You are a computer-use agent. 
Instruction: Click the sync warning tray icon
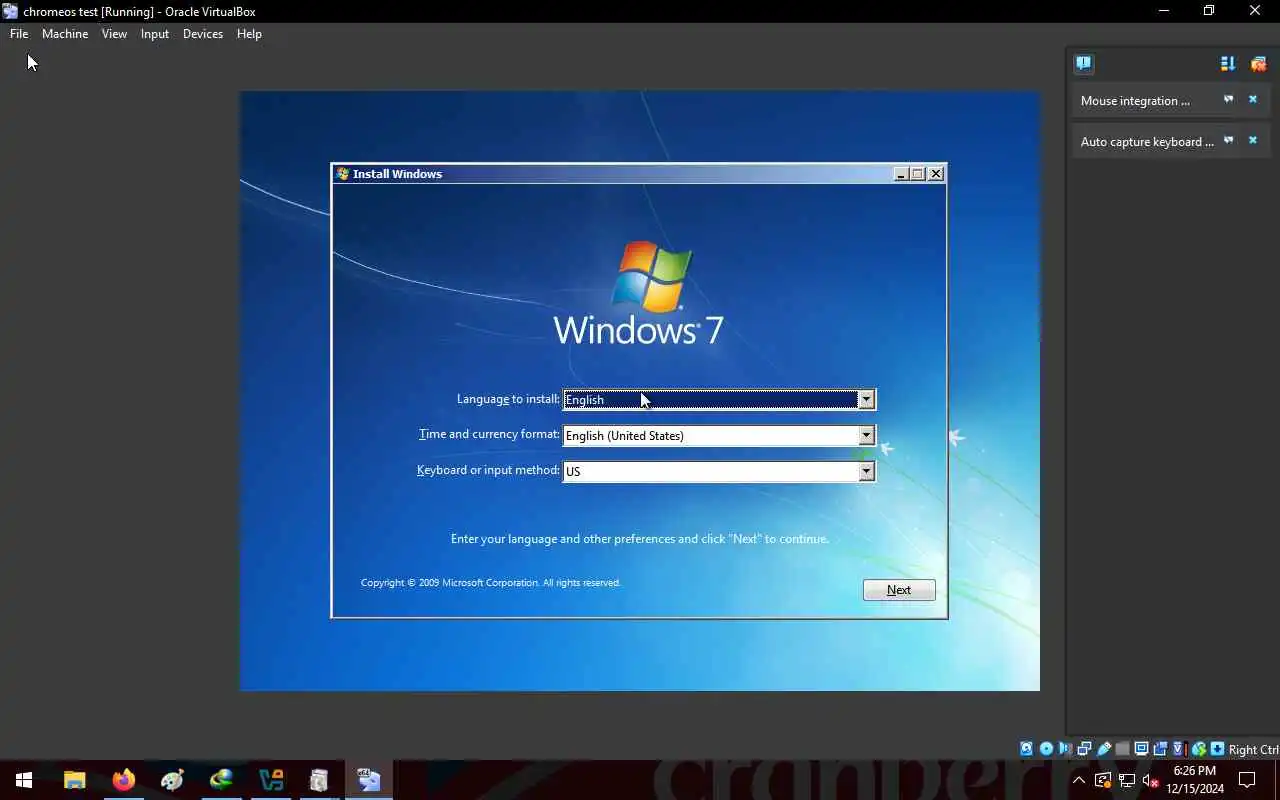coord(1102,780)
